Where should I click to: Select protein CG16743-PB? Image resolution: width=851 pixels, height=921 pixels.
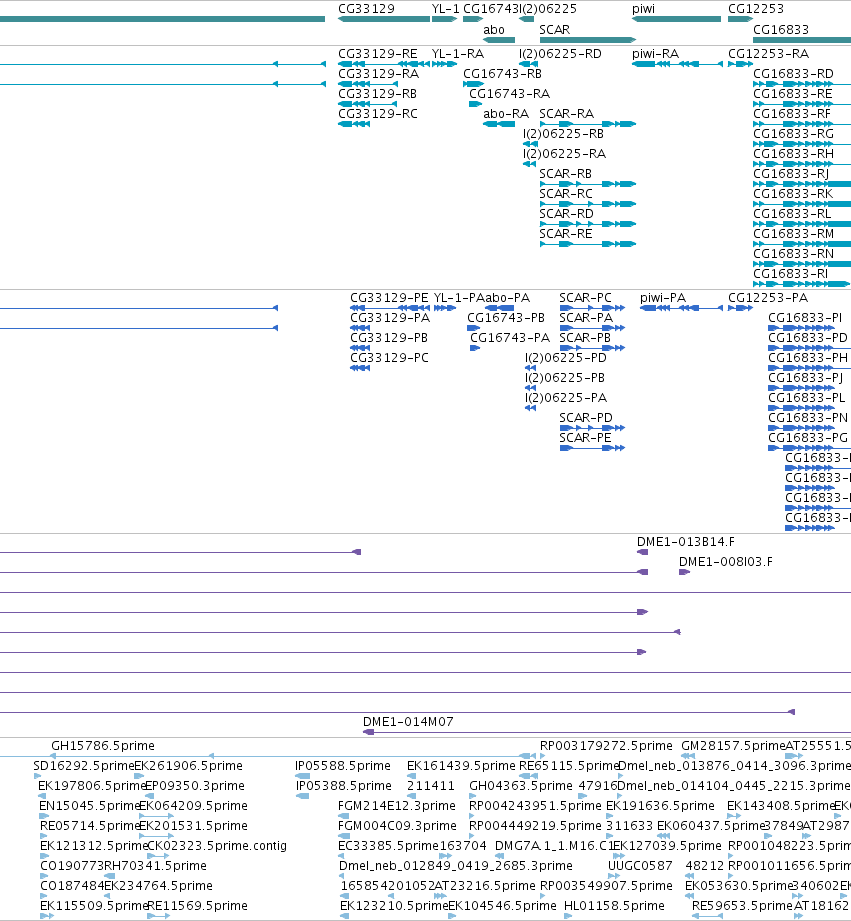tap(506, 318)
